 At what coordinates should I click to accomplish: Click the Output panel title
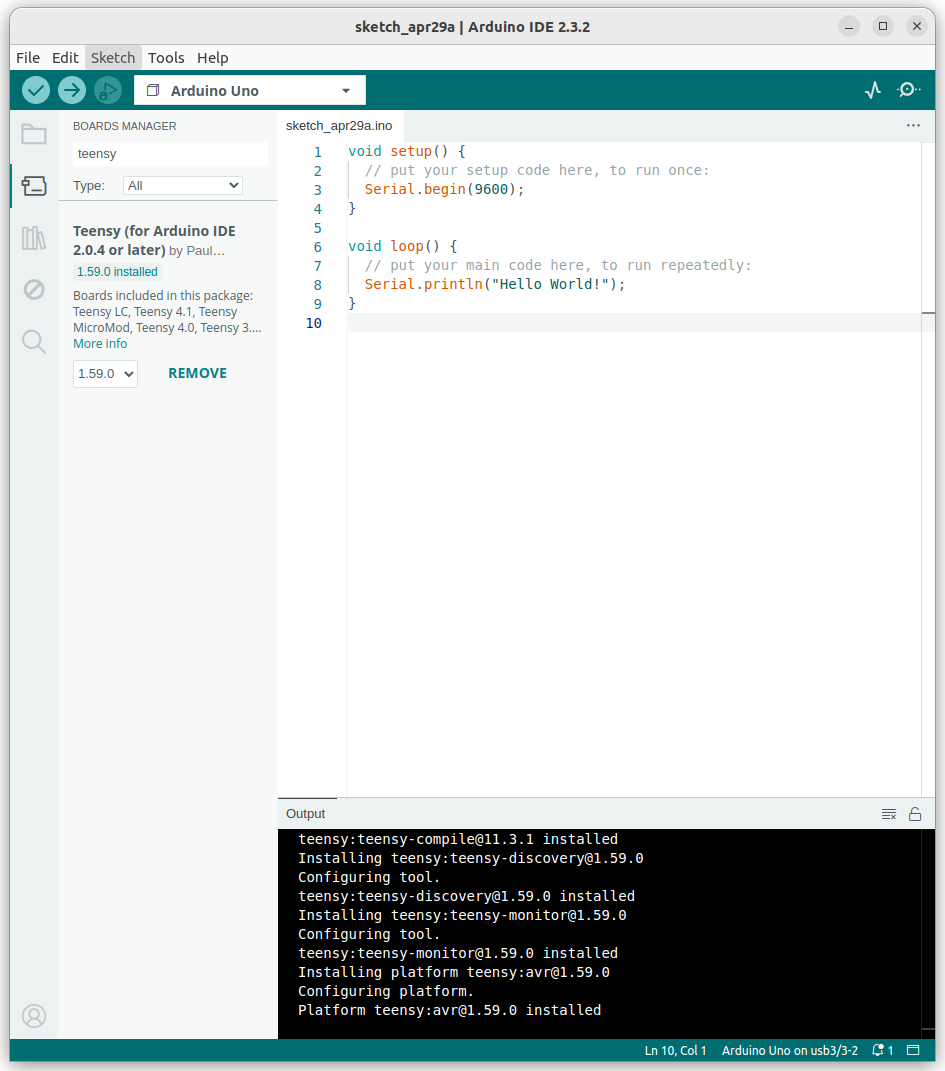tap(305, 814)
